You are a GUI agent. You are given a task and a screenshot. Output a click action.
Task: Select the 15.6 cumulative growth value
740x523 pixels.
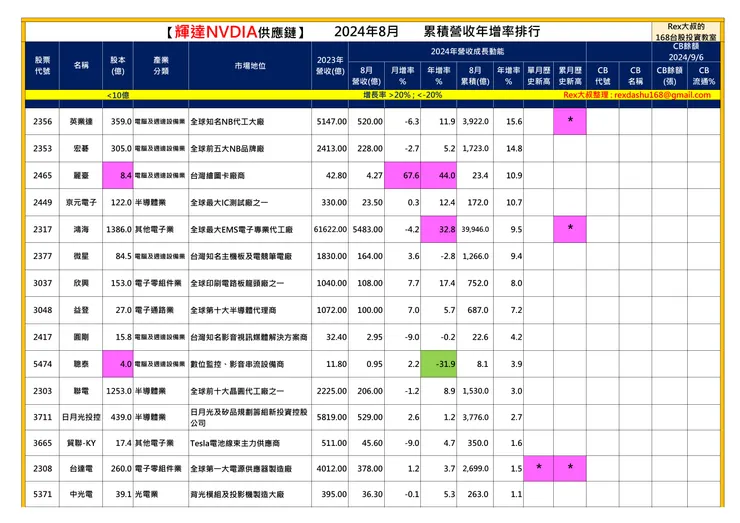tap(514, 122)
